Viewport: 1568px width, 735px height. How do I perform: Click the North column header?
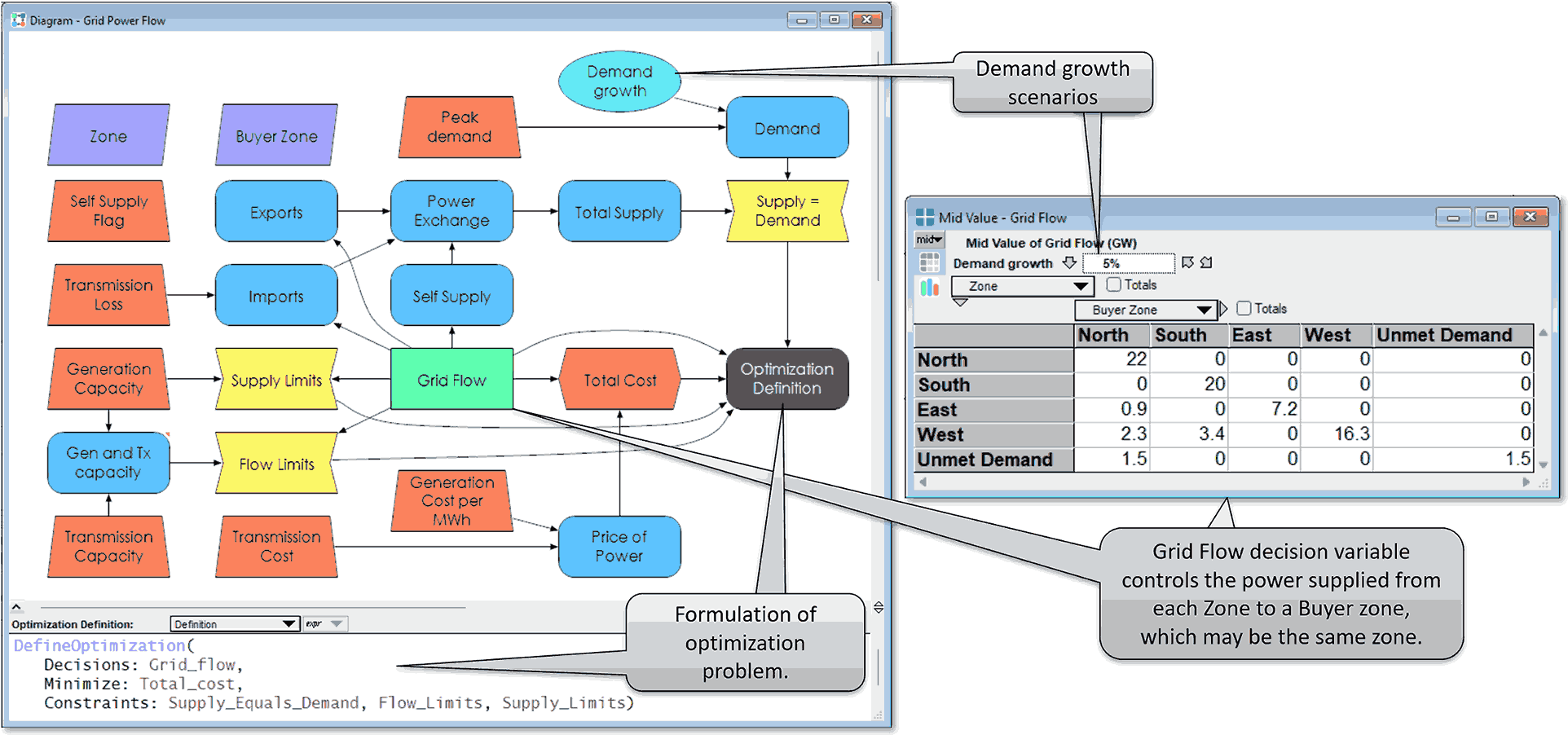[x=1111, y=335]
